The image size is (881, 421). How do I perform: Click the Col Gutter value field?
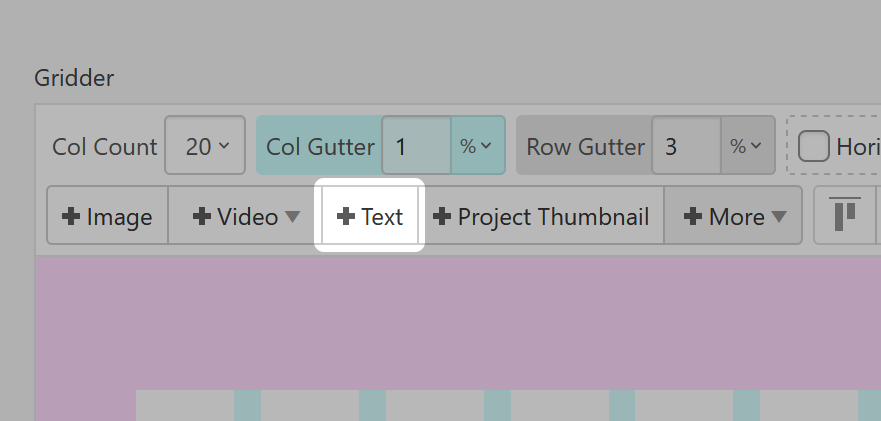(415, 147)
